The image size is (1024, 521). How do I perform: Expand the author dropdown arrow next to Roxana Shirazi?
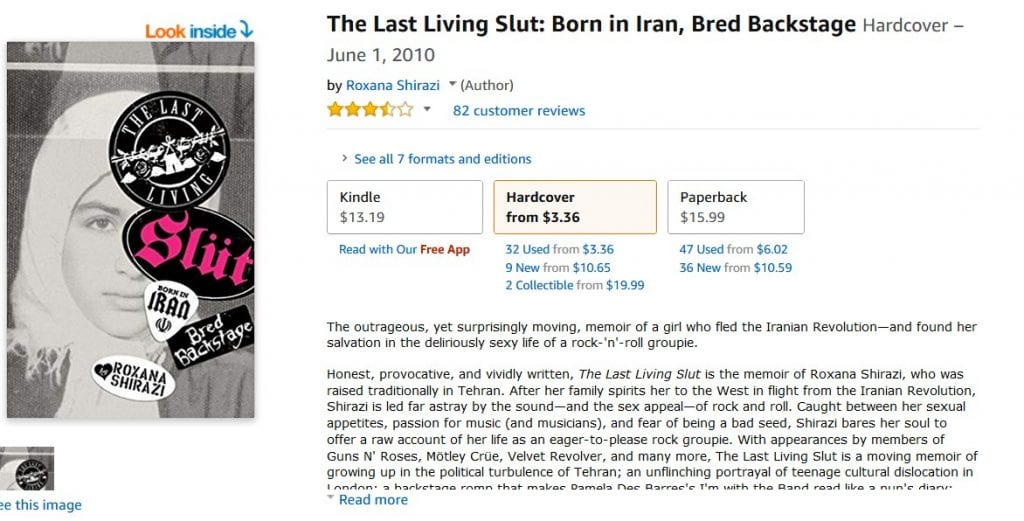[x=452, y=85]
